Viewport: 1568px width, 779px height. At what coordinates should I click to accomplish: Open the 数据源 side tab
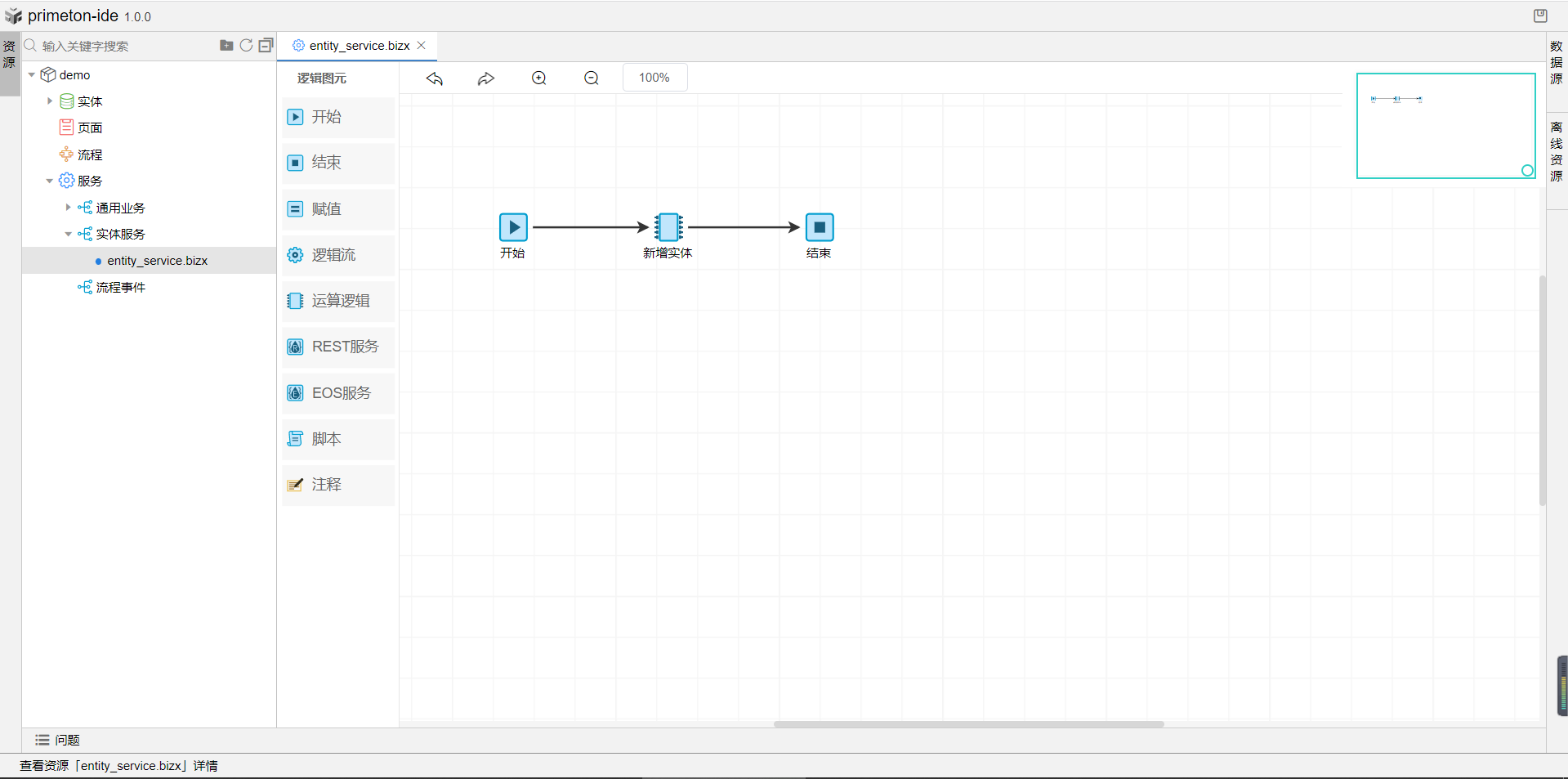(x=1557, y=63)
